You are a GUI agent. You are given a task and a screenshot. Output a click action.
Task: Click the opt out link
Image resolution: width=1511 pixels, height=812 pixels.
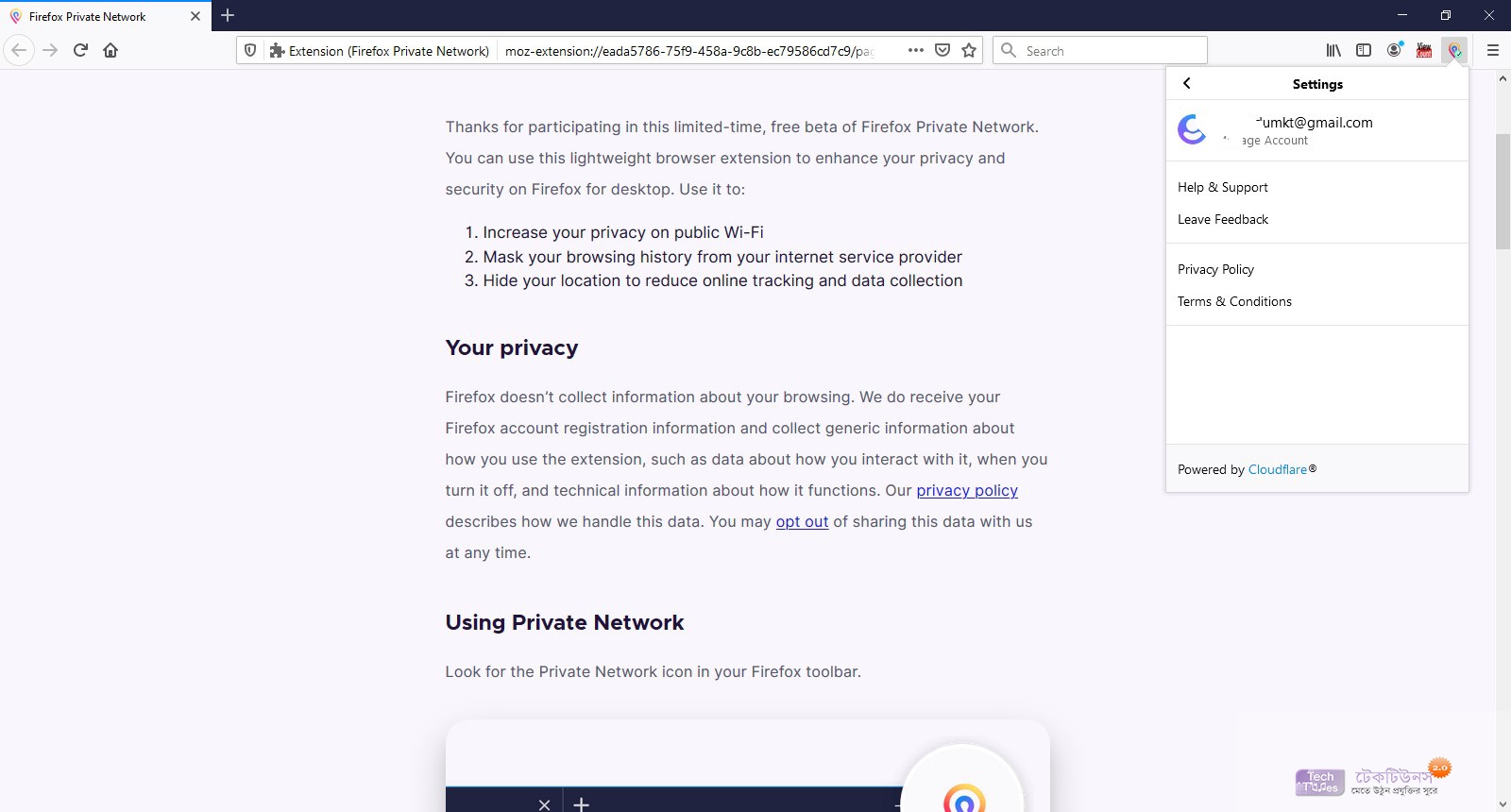tap(802, 521)
